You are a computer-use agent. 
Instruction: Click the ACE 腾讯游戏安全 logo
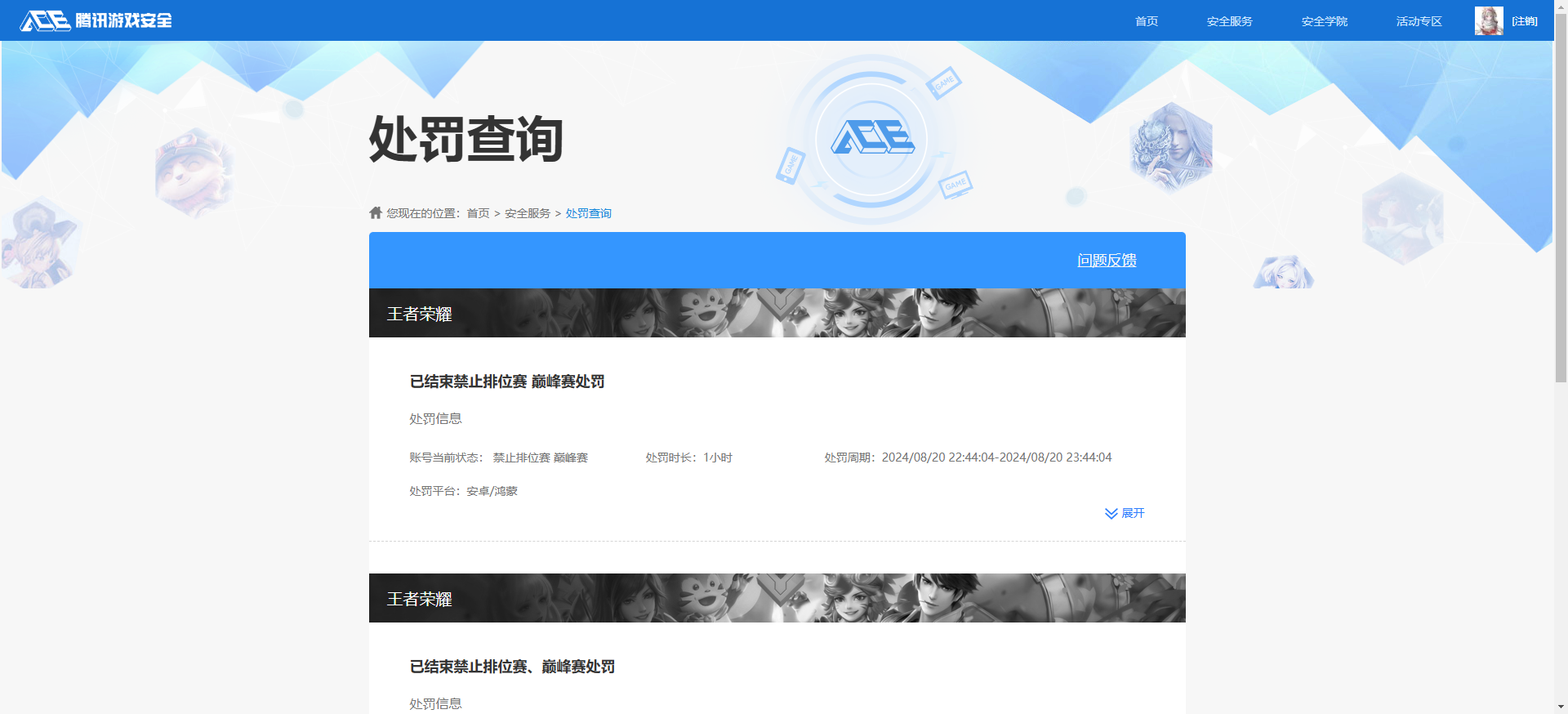96,20
